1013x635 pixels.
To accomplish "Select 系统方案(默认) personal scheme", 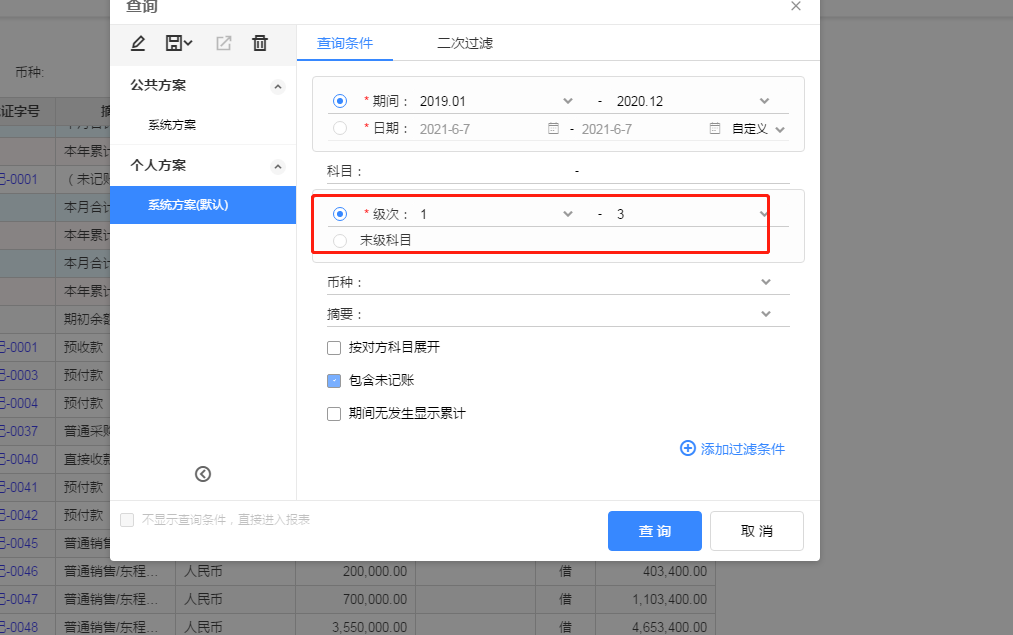I will point(203,205).
